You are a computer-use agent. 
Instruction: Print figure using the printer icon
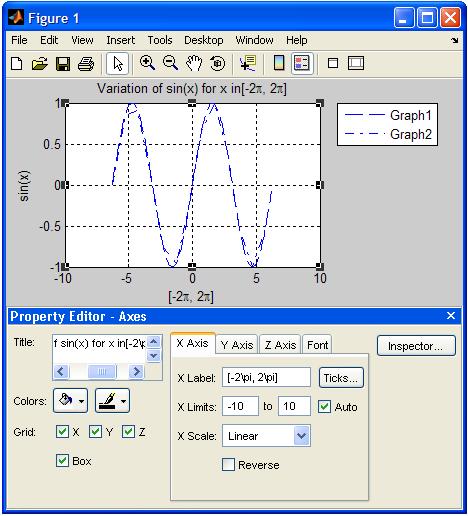click(x=86, y=63)
